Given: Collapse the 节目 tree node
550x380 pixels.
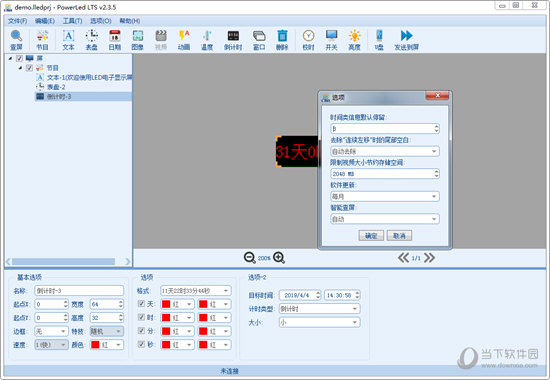Looking at the screenshot, I should click(20, 68).
